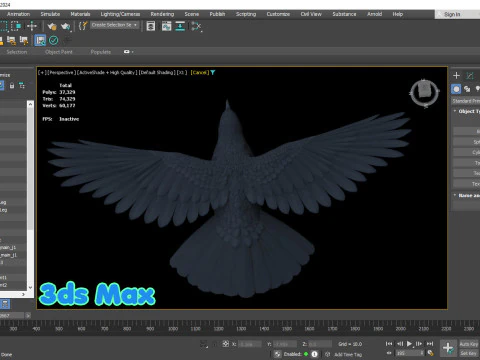Open the Civil View menu
This screenshot has height=360, width=480.
(x=311, y=14)
